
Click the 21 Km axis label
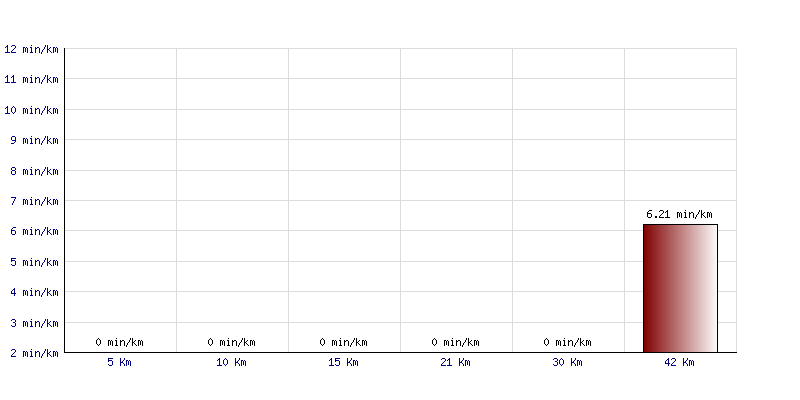455,363
